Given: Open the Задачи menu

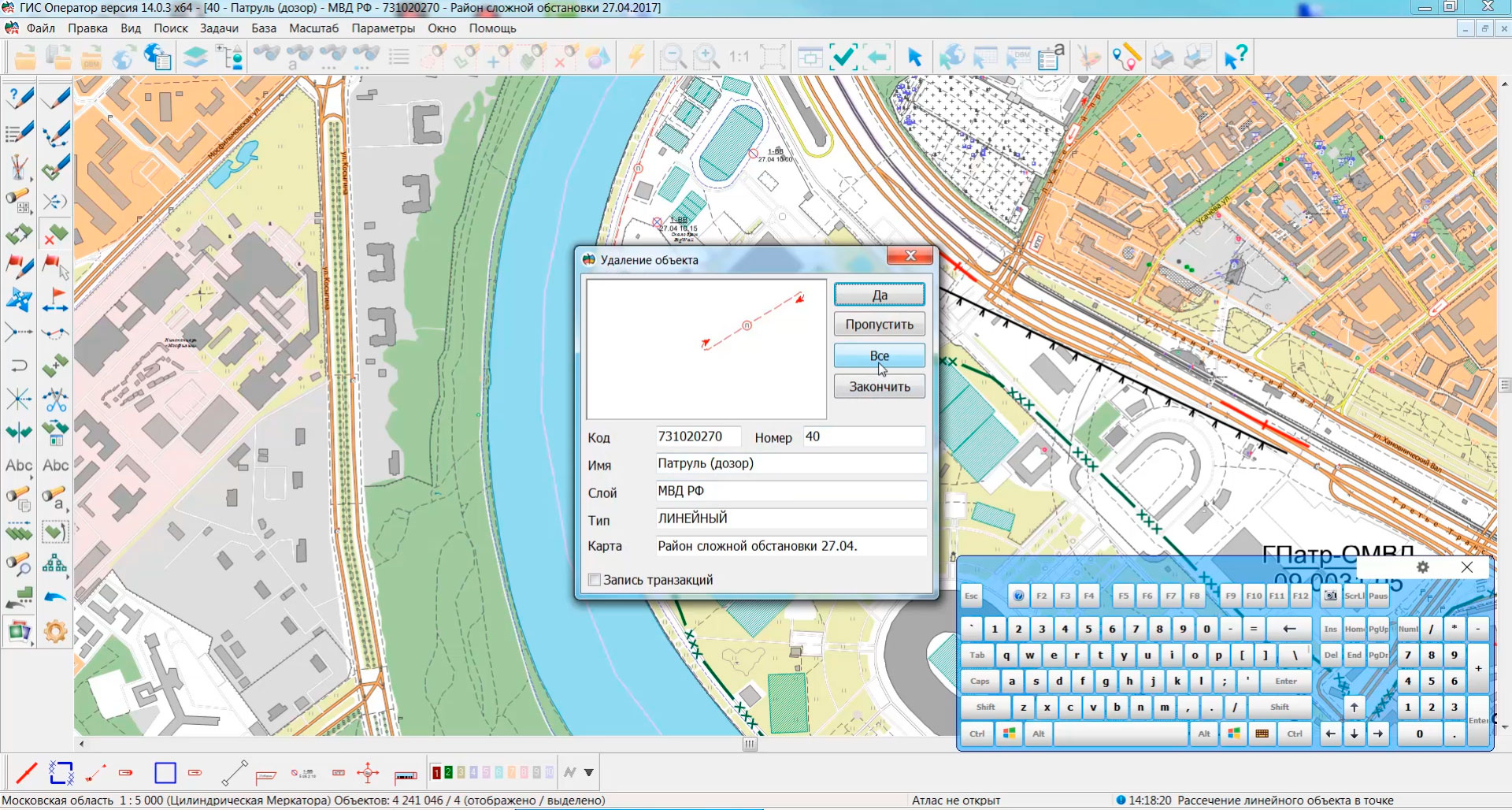Looking at the screenshot, I should tap(219, 28).
